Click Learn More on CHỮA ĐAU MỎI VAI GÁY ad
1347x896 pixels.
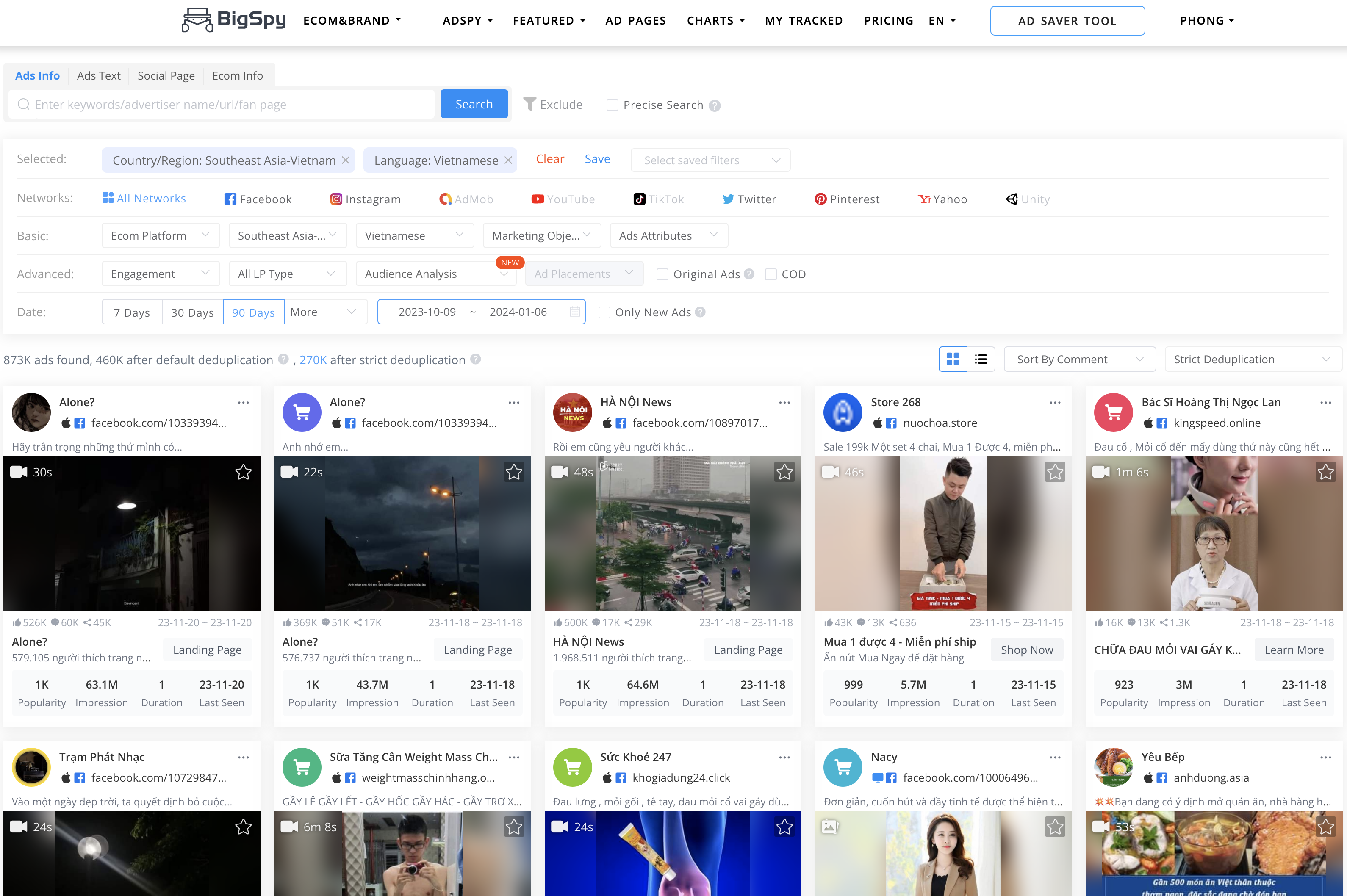click(1294, 650)
